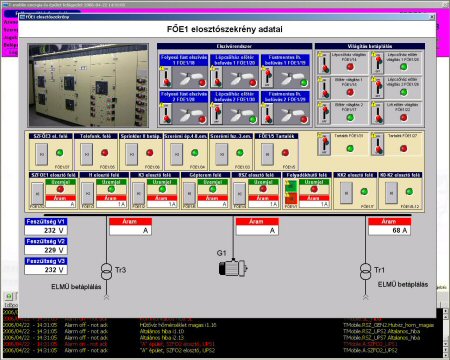
Task: Click the Feszültség V1 value field
Action: click(46, 230)
